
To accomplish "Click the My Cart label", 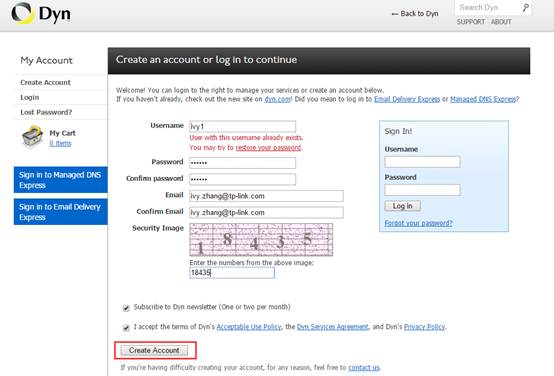I will point(63,133).
